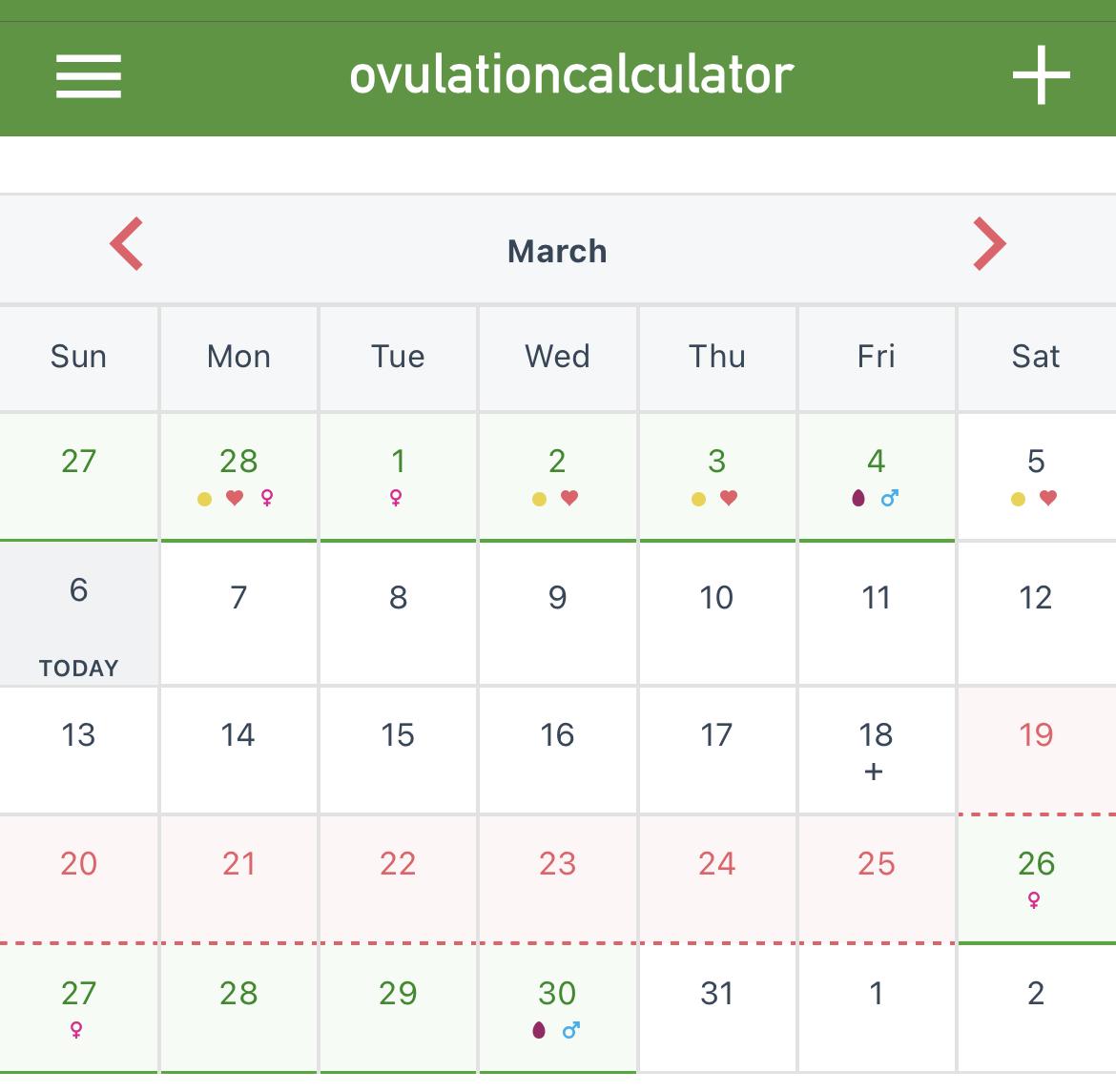This screenshot has height=1092, width=1116.
Task: Open the hamburger menu
Action: (x=89, y=76)
